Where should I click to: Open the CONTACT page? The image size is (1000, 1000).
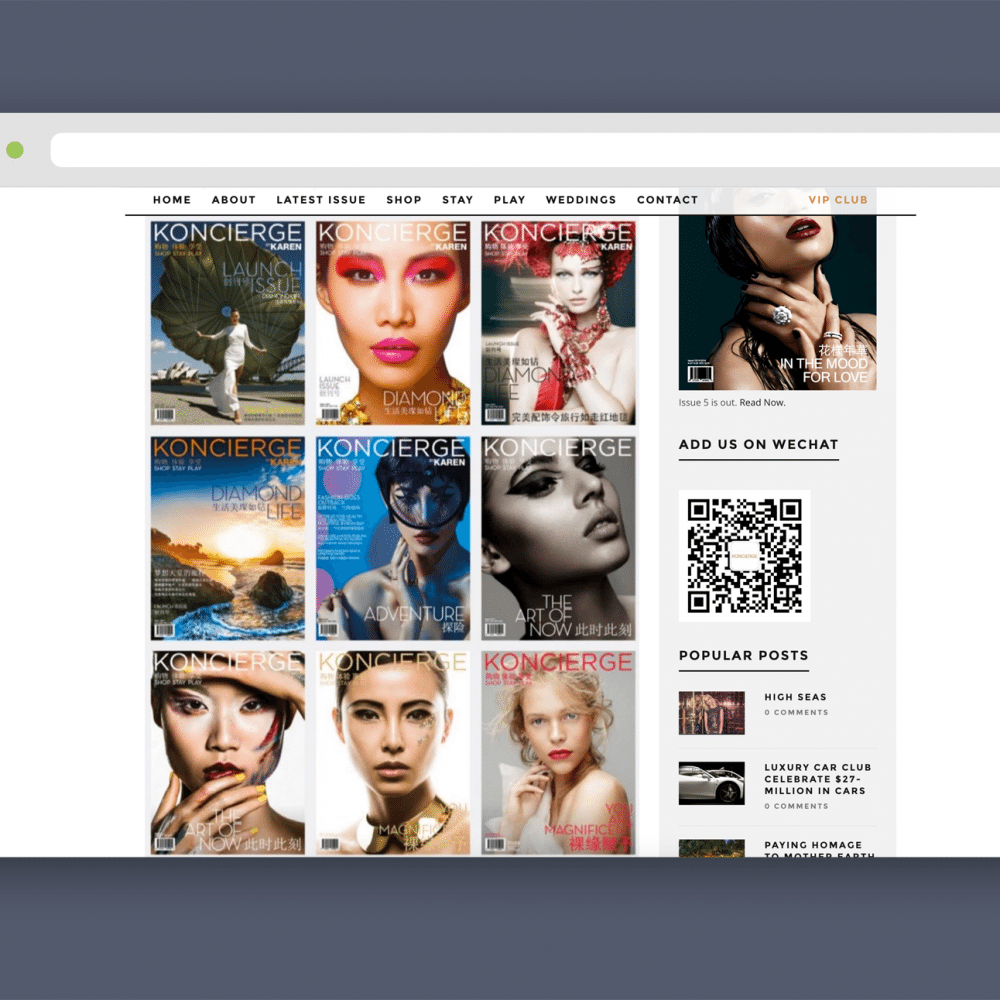coord(667,200)
